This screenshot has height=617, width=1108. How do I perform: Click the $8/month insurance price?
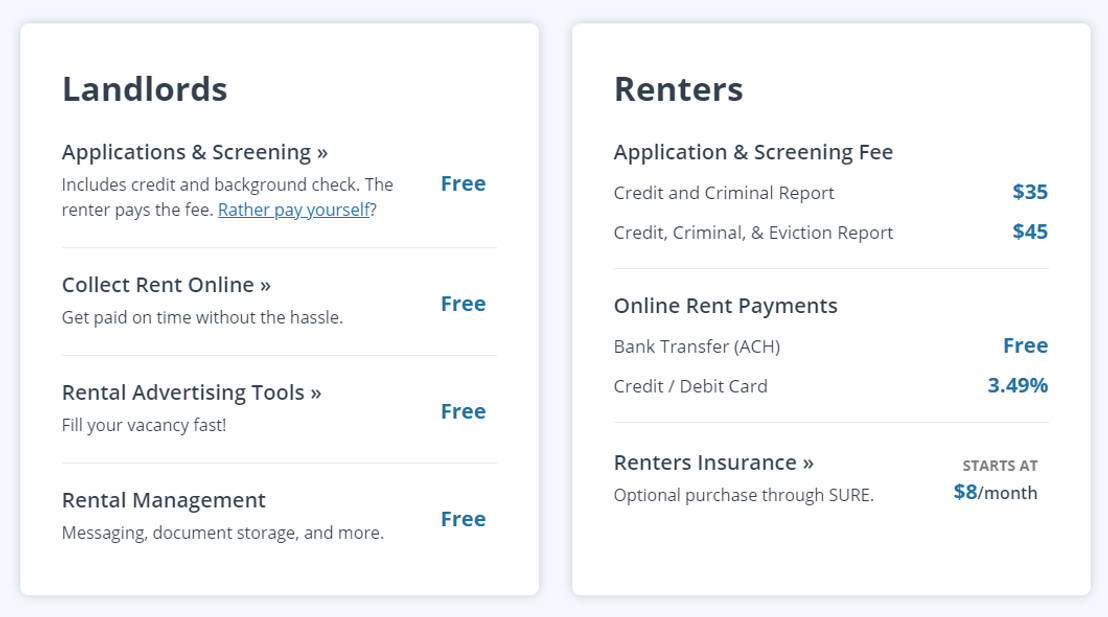[999, 492]
